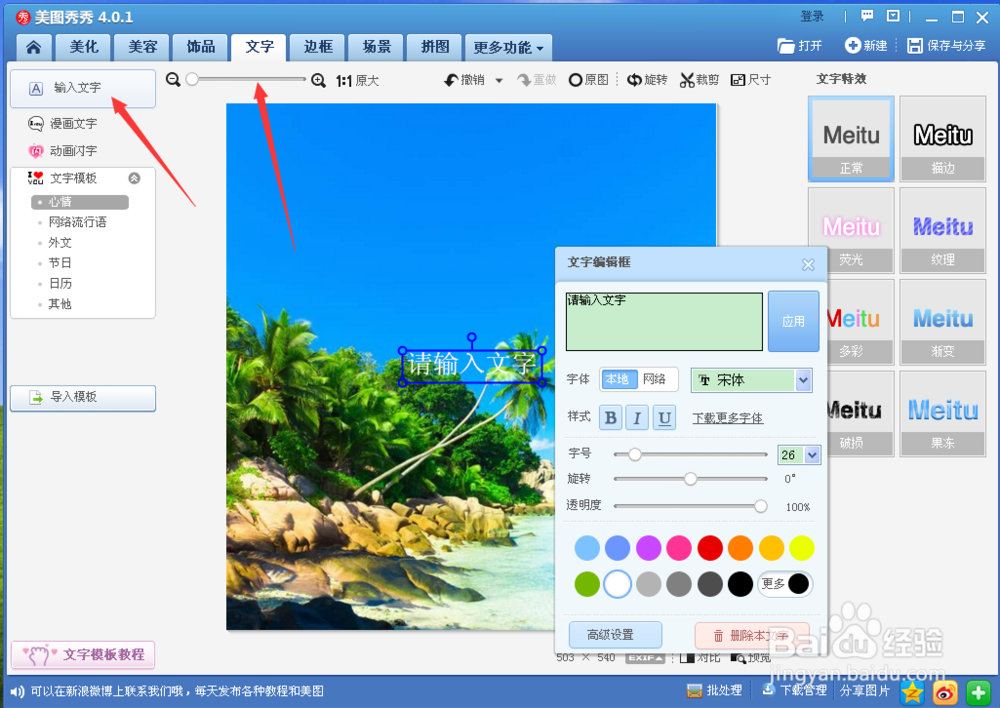The image size is (1000, 708).
Task: Select the 裁剪 crop tool
Action: pyautogui.click(x=699, y=80)
